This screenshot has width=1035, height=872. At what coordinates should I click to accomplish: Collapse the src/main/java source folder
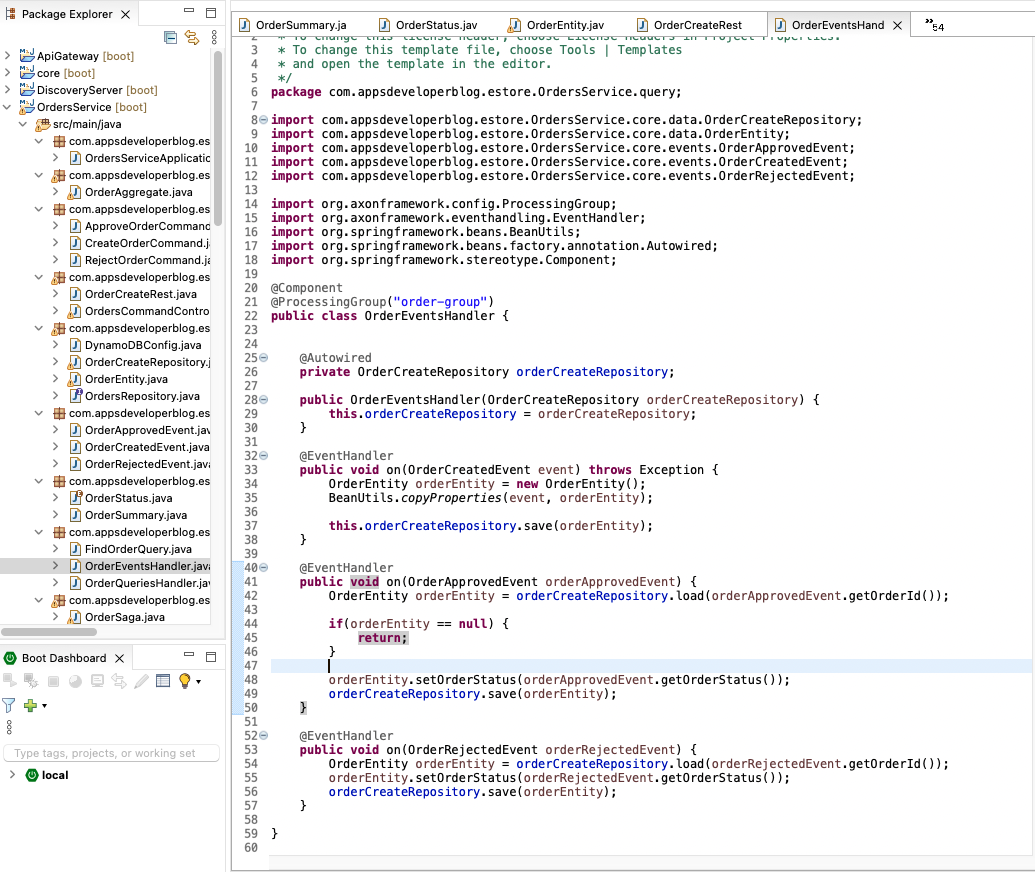coord(23,123)
